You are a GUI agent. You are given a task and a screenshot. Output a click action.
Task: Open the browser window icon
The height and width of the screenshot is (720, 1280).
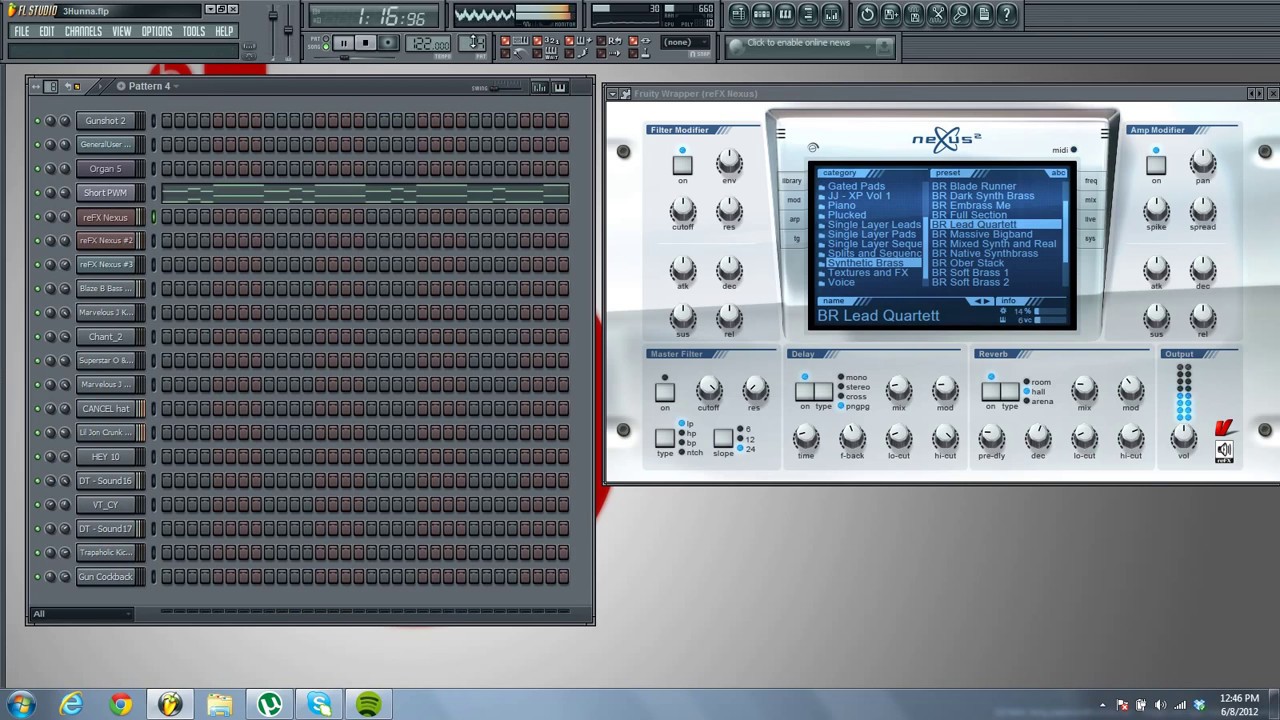point(809,14)
